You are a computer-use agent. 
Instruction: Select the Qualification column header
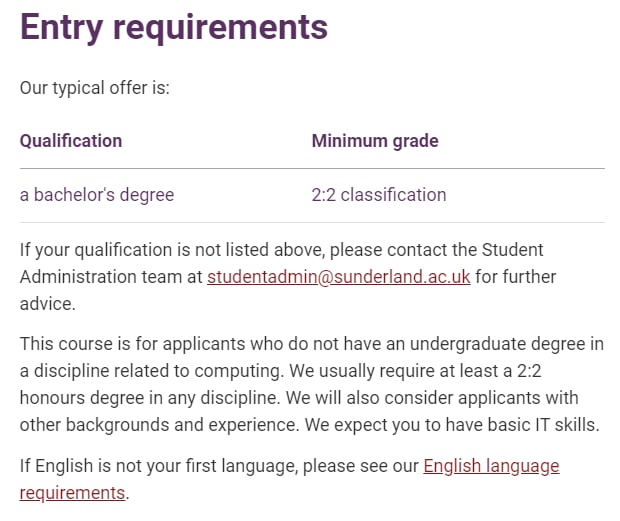[x=71, y=141]
